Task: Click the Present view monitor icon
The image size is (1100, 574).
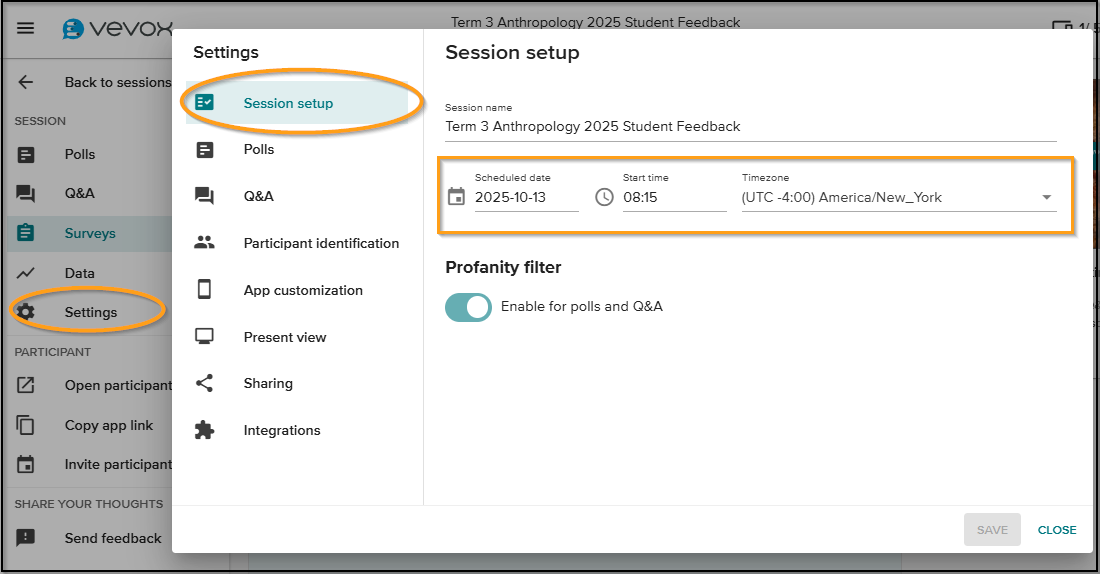Action: [204, 337]
